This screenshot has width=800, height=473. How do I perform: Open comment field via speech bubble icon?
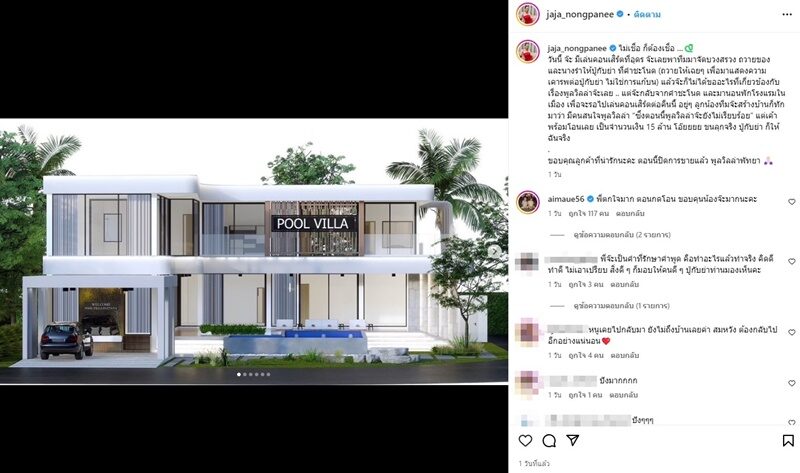click(549, 440)
